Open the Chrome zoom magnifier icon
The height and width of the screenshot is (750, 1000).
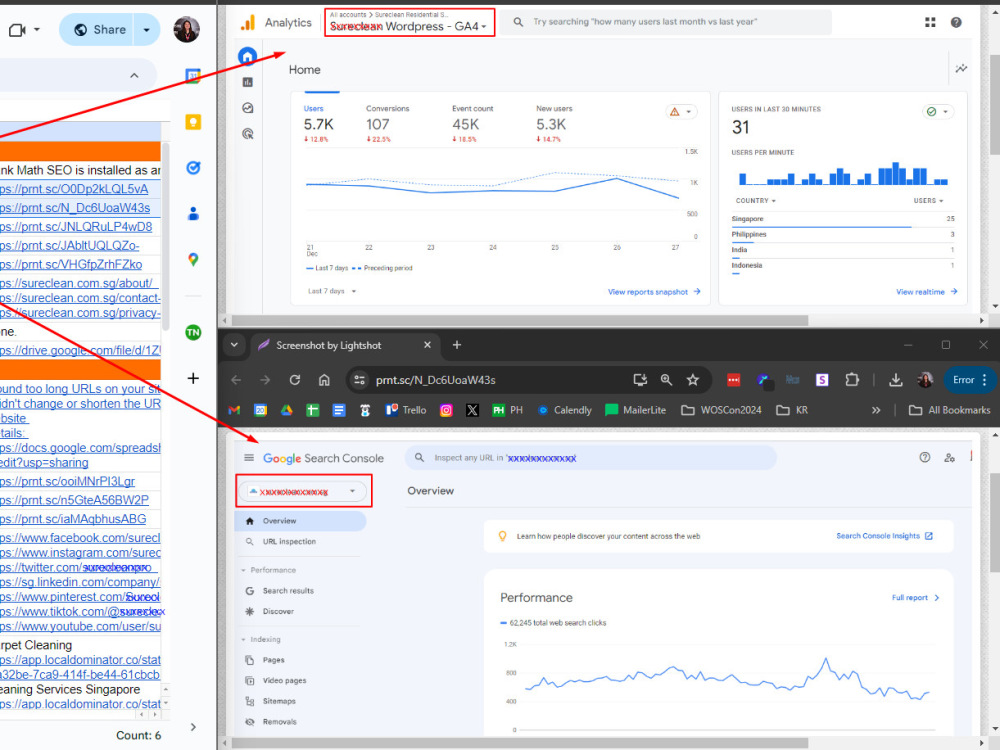click(666, 380)
